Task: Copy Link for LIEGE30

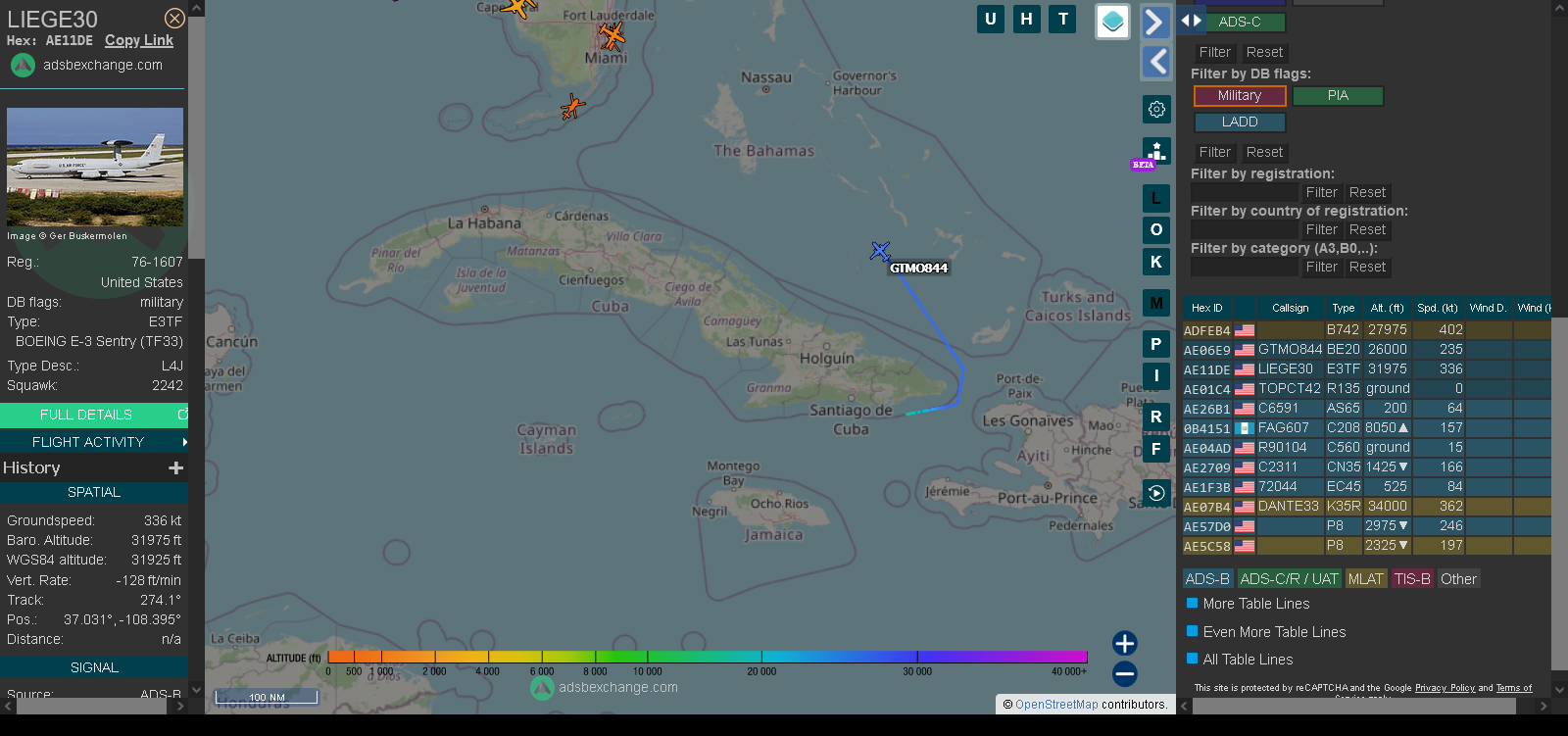Action: [139, 40]
